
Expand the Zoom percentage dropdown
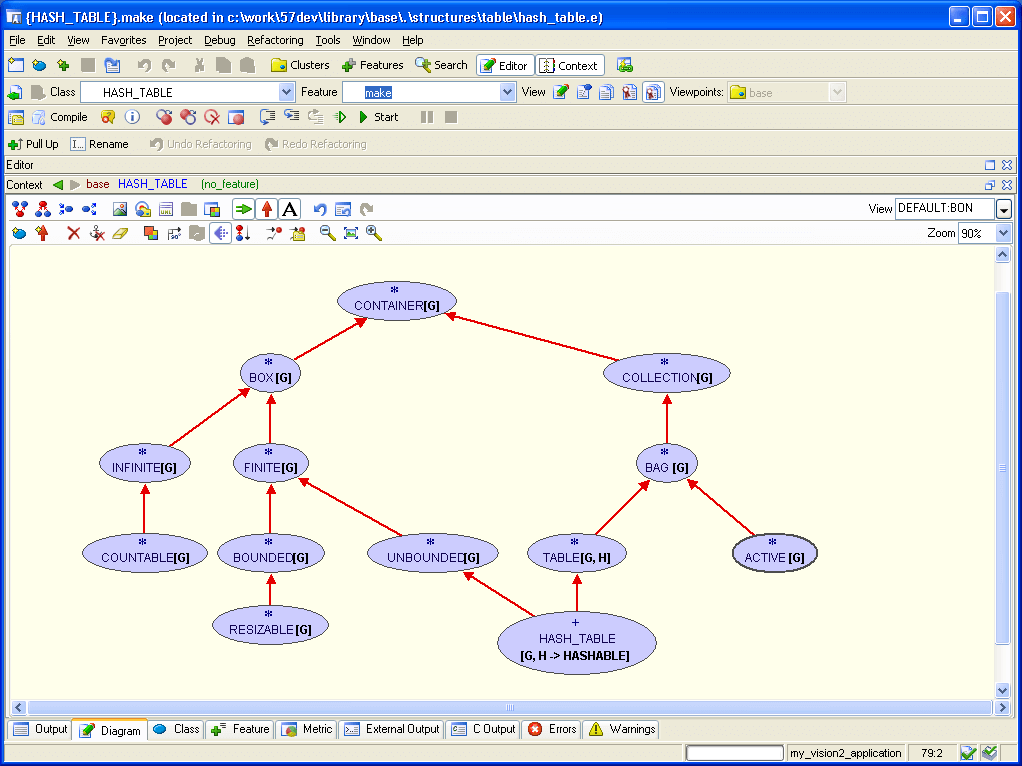[1003, 233]
